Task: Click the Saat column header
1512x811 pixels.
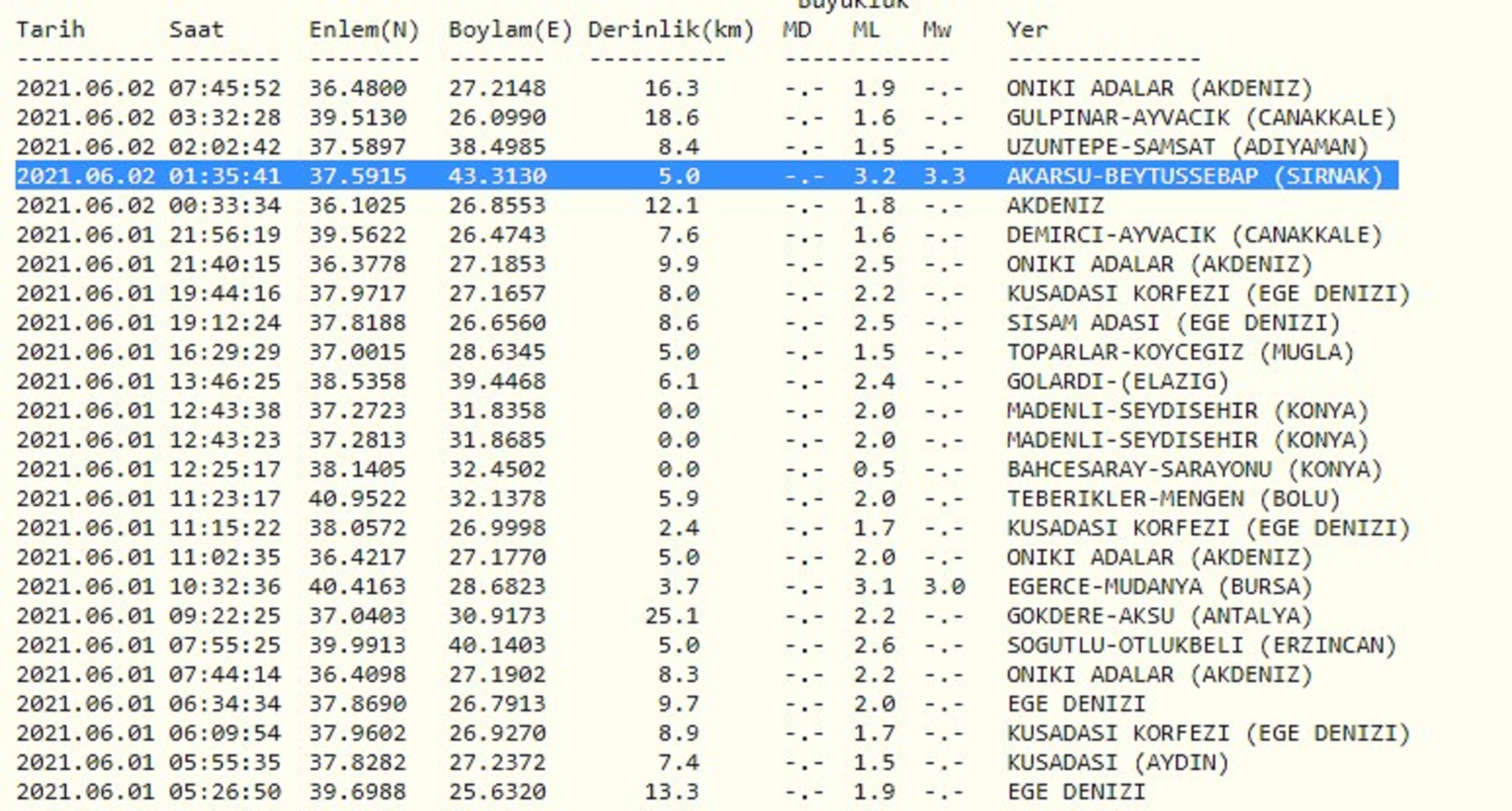Action: [x=196, y=29]
